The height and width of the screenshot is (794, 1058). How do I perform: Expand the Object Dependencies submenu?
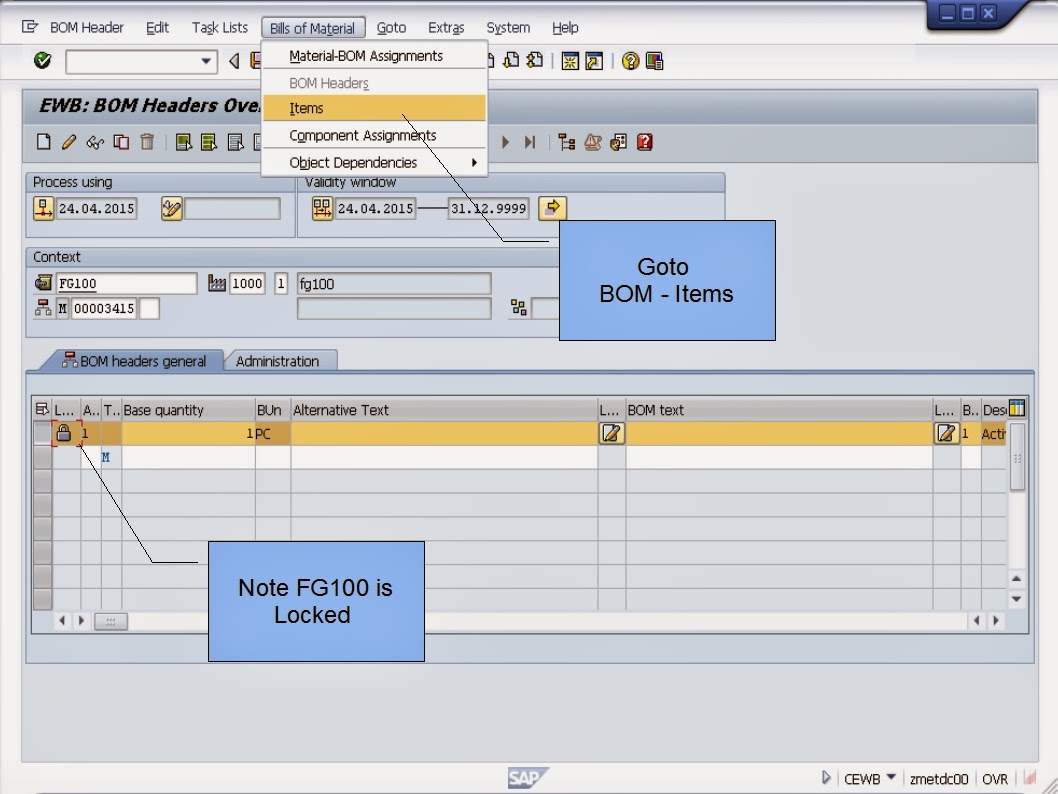(x=353, y=162)
